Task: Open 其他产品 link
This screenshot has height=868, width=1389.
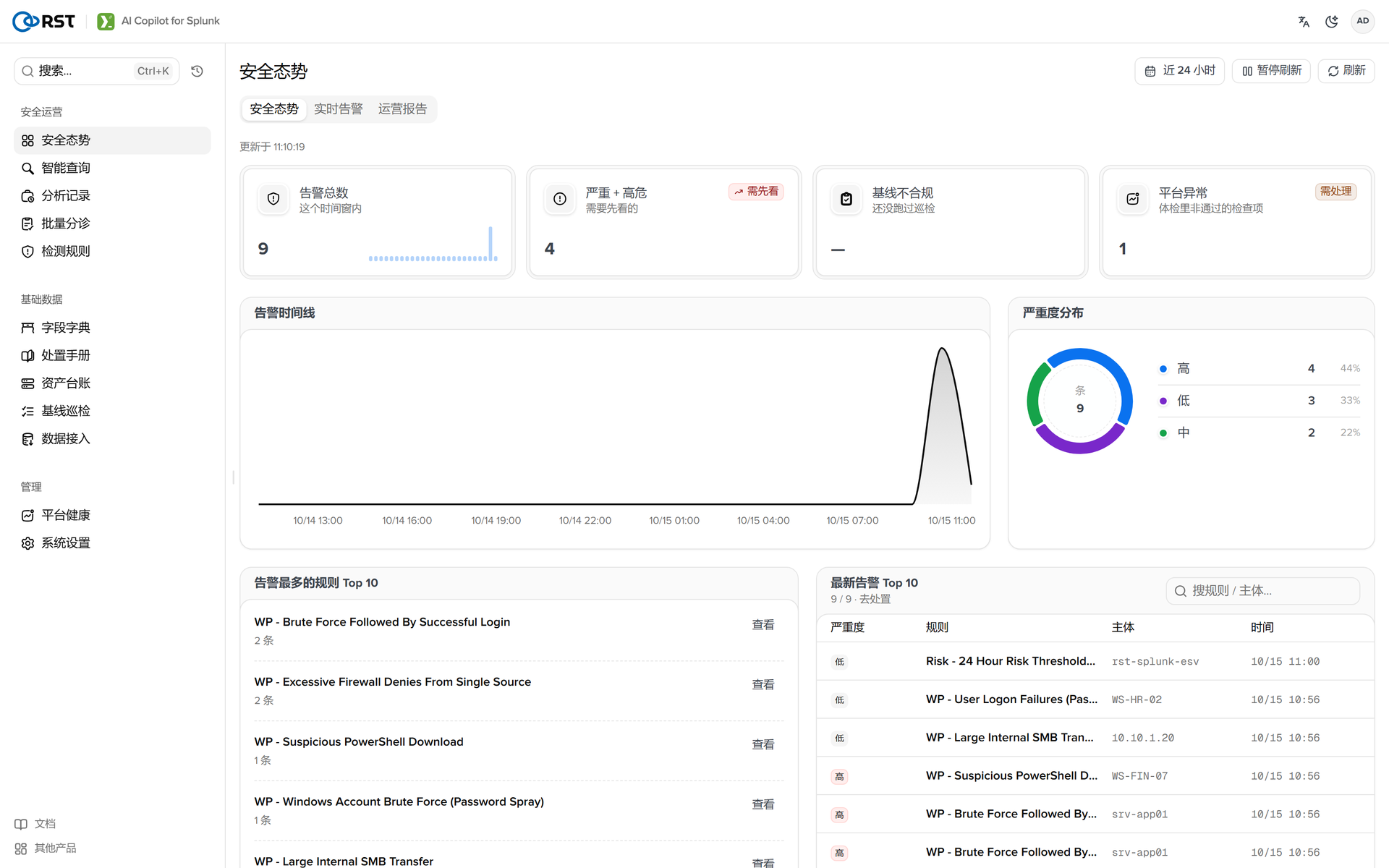Action: coord(46,848)
